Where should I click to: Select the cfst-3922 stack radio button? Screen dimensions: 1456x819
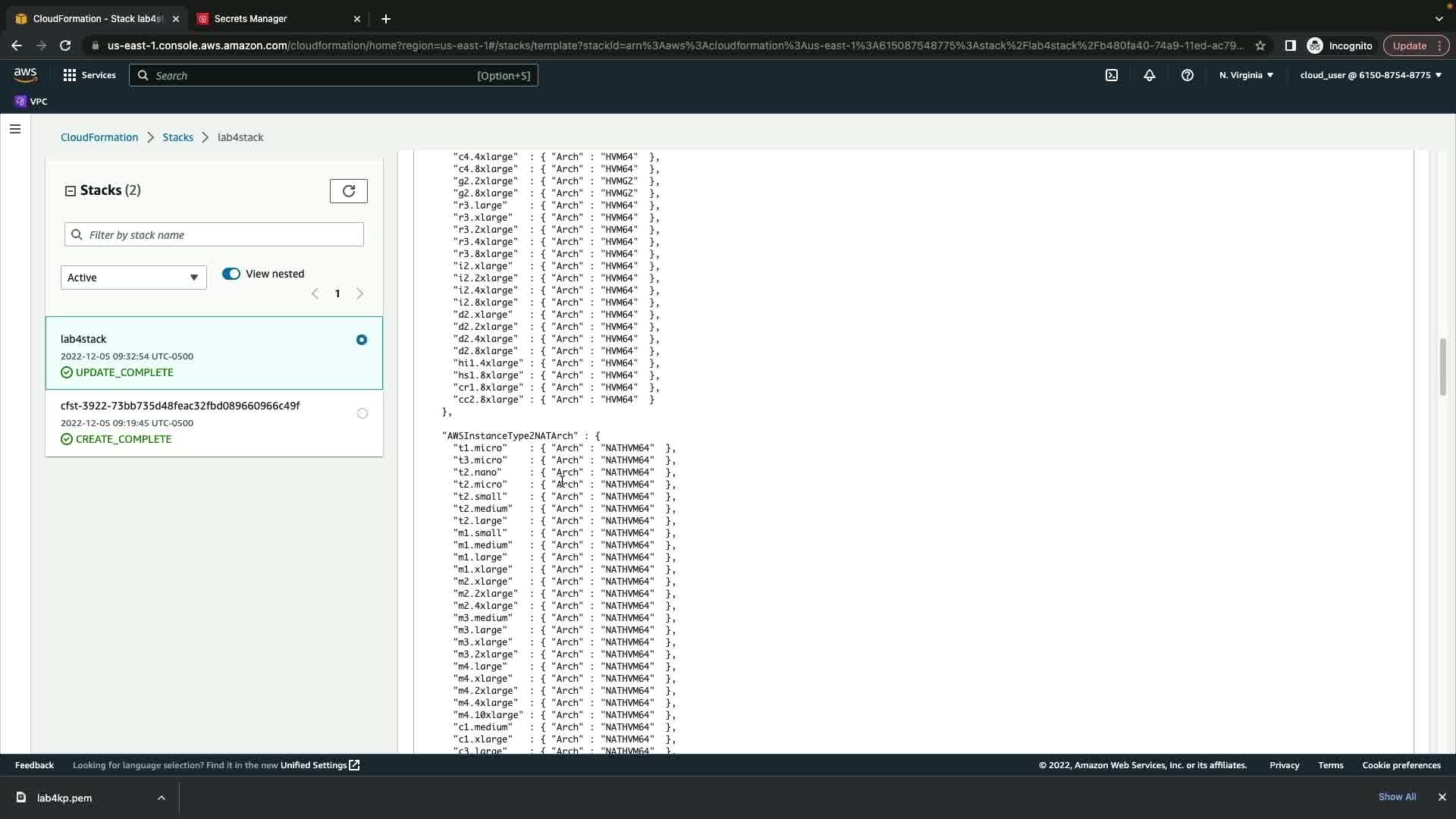(x=362, y=413)
